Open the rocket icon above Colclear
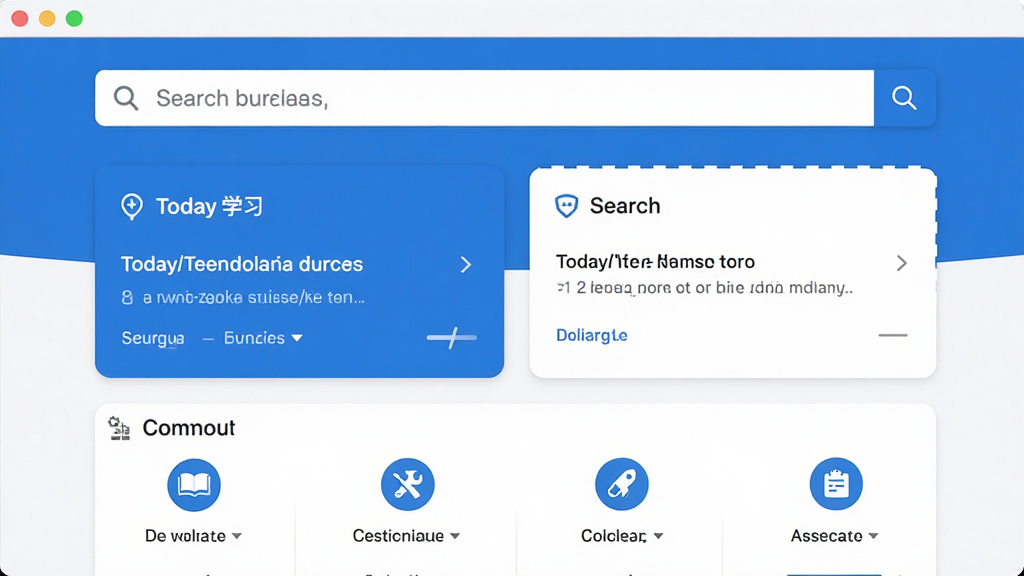 pyautogui.click(x=622, y=485)
